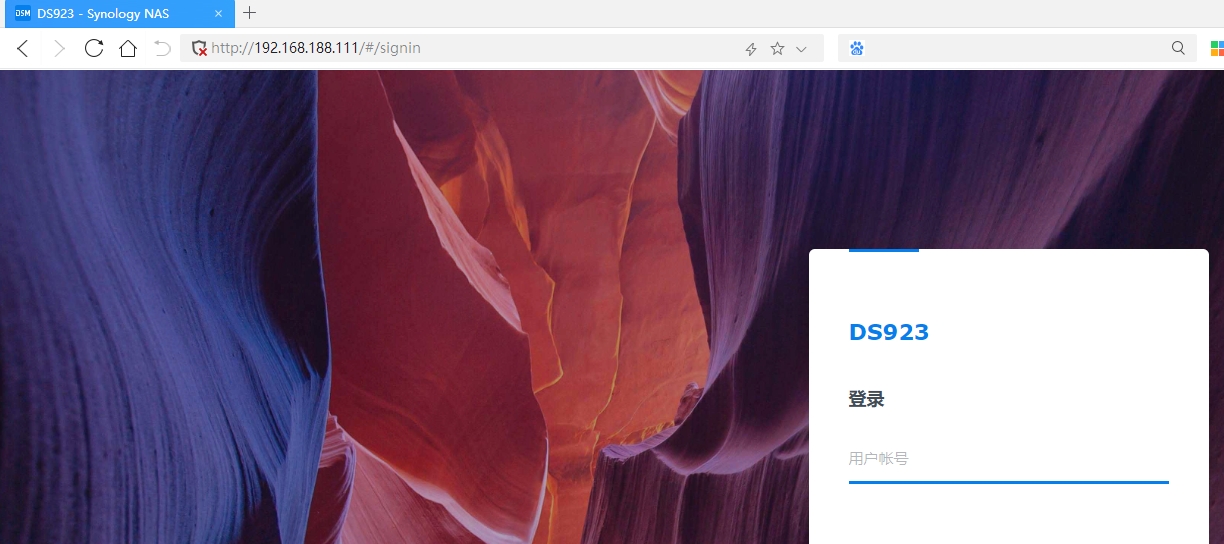The width and height of the screenshot is (1224, 544).
Task: Click the browser forward arrow
Action: click(58, 48)
